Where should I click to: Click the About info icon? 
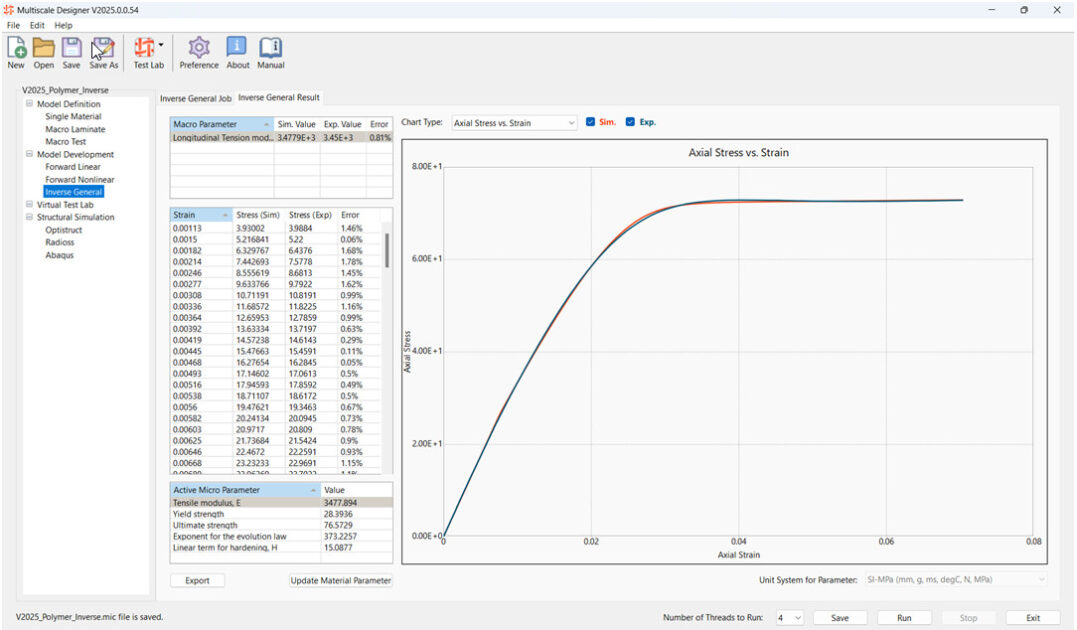(237, 48)
